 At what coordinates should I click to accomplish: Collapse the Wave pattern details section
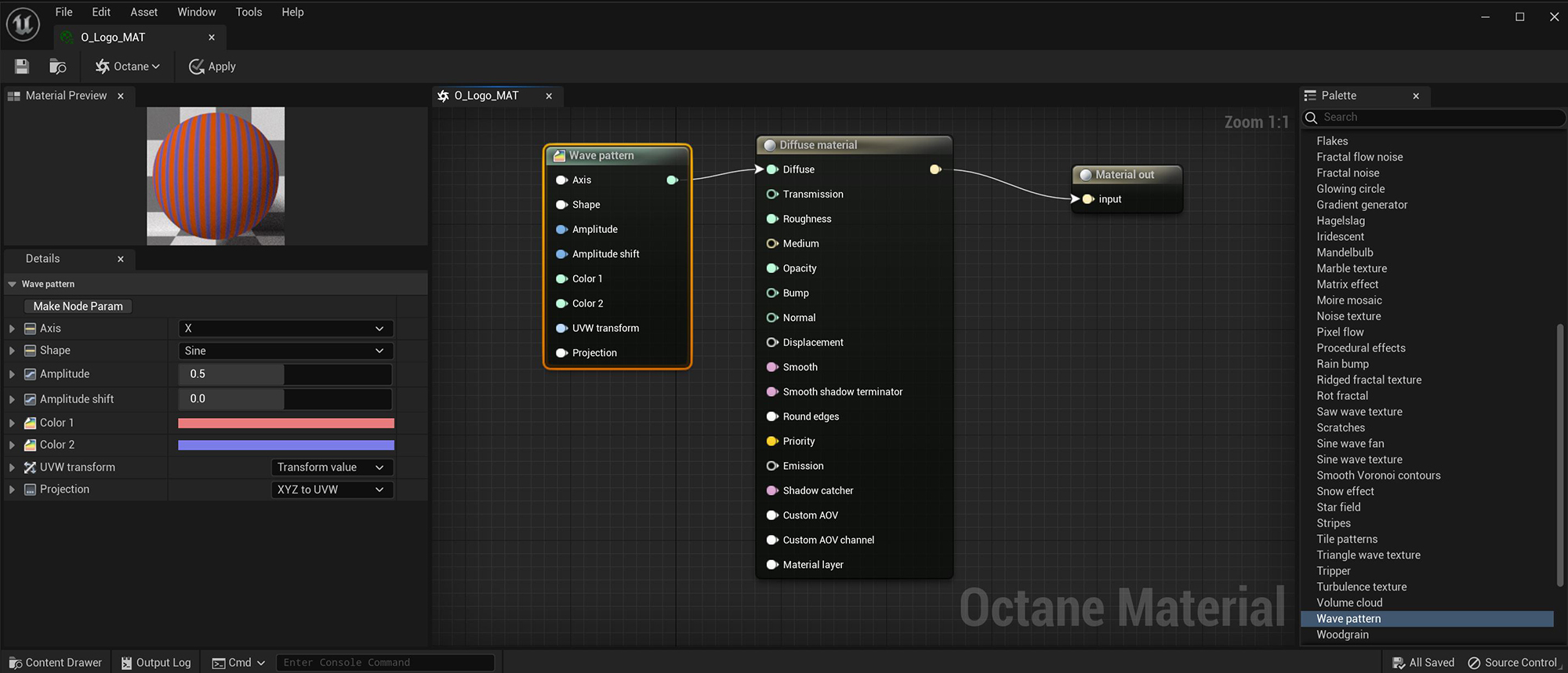[12, 284]
